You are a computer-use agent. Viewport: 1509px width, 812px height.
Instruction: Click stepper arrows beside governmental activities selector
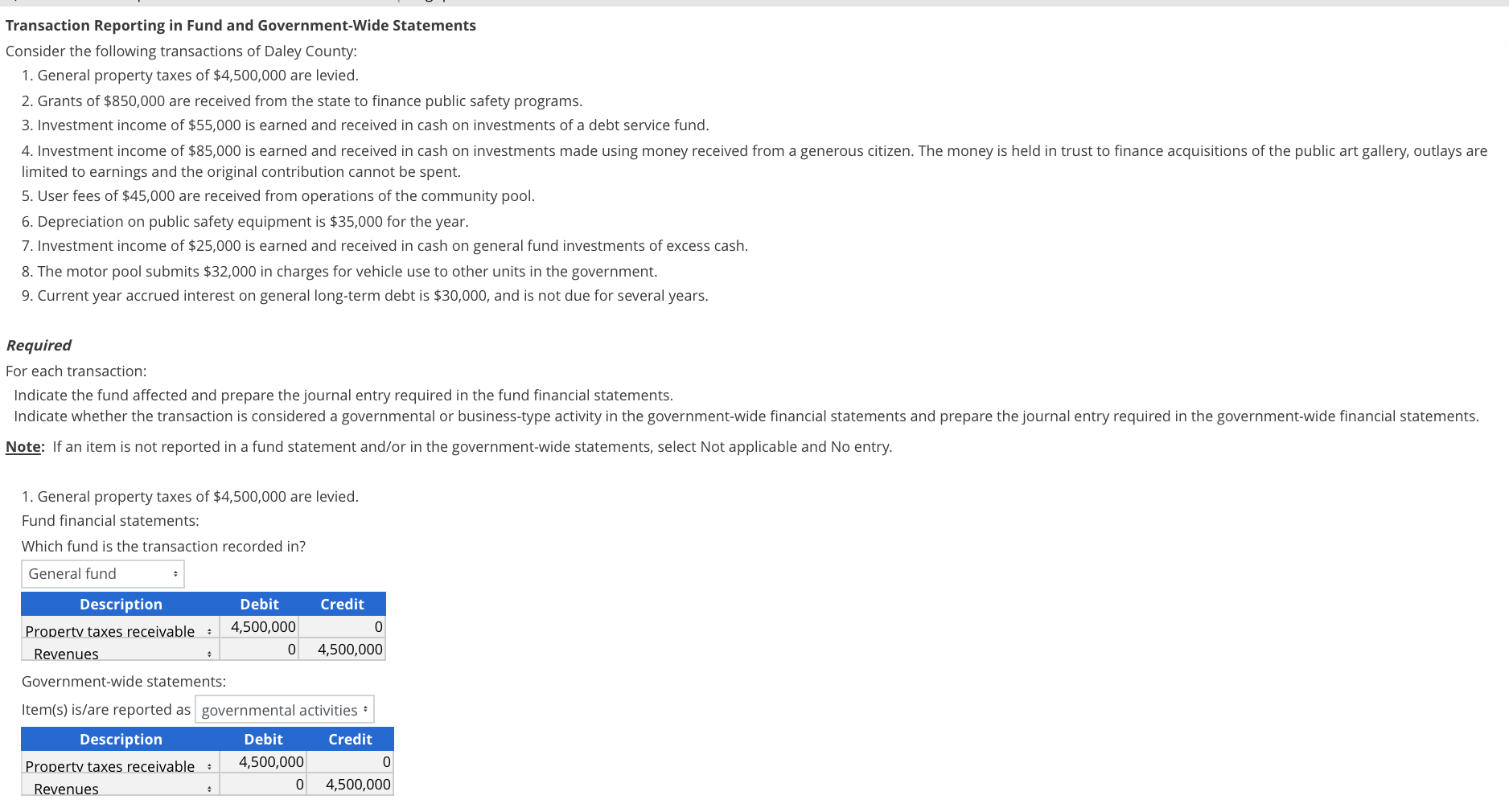tap(365, 709)
